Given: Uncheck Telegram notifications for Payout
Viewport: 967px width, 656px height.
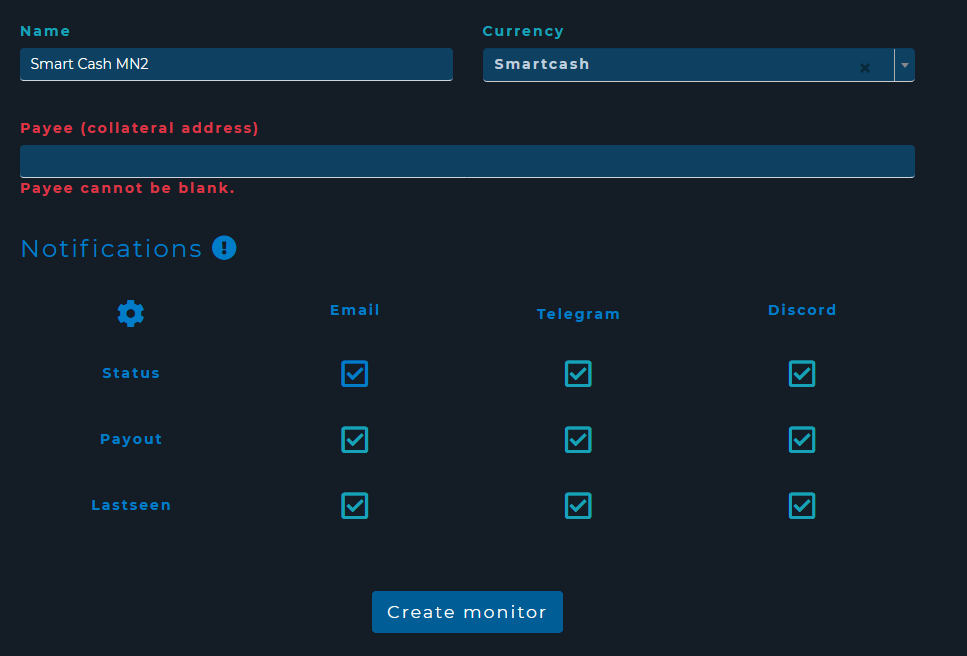Looking at the screenshot, I should pyautogui.click(x=578, y=439).
